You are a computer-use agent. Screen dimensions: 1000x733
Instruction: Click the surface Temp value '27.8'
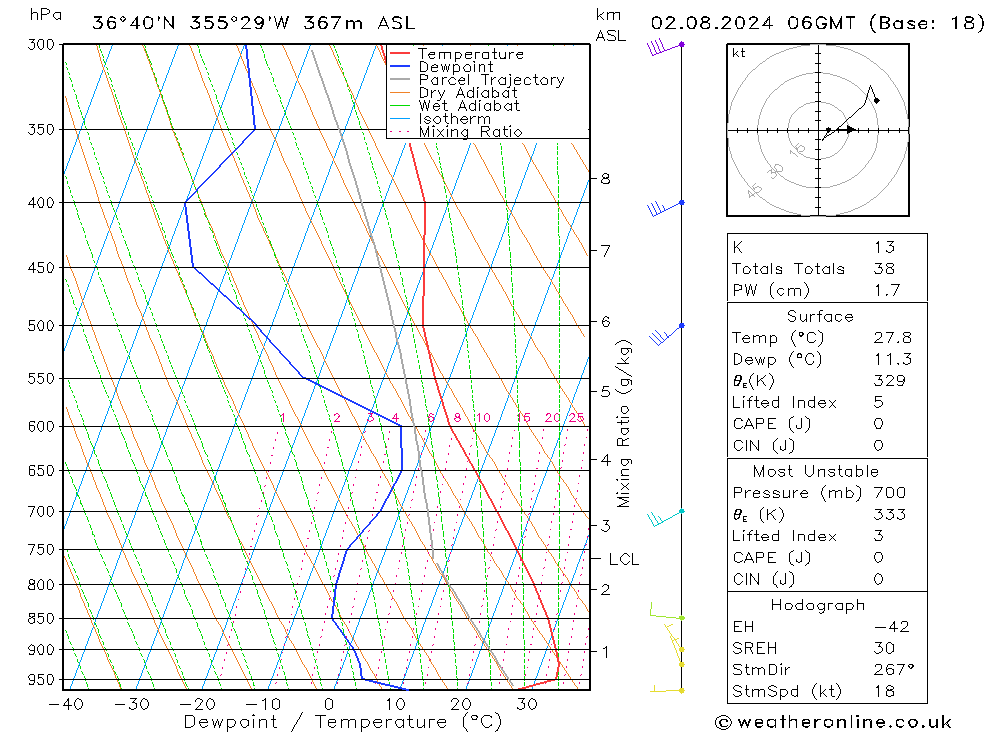click(x=893, y=337)
